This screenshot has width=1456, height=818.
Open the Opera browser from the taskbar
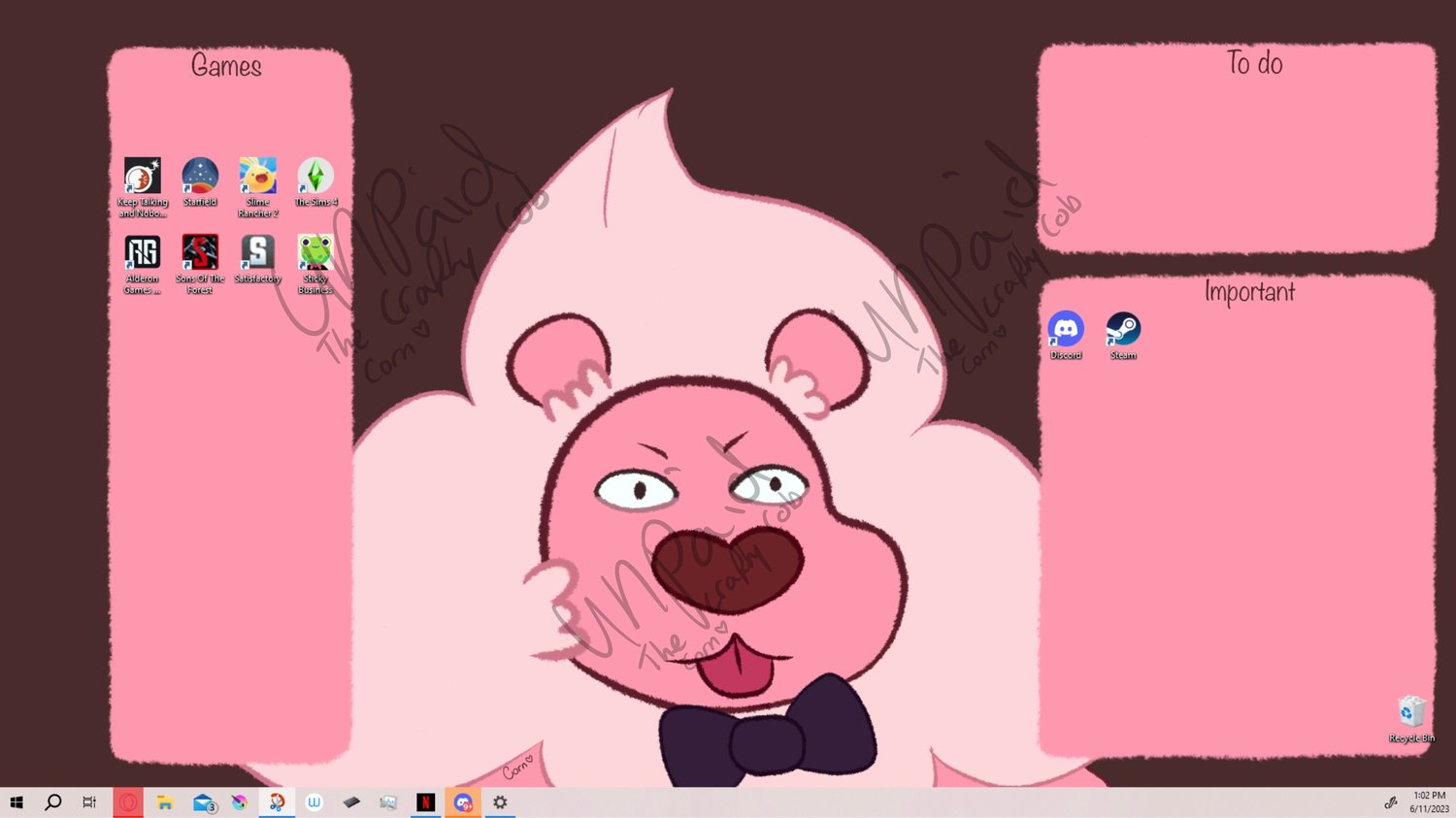pyautogui.click(x=128, y=802)
